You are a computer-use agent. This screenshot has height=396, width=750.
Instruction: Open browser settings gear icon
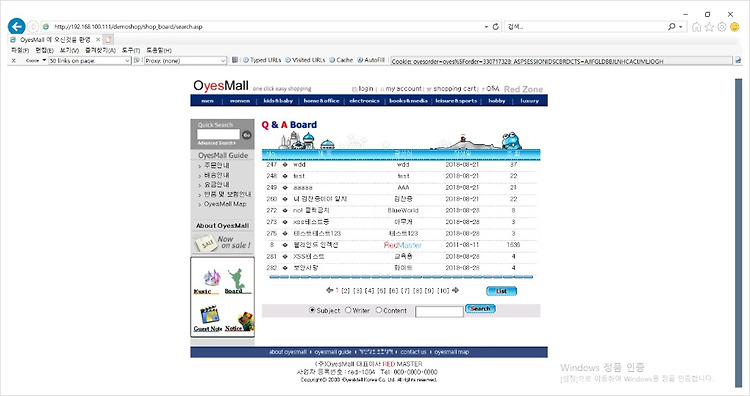722,27
